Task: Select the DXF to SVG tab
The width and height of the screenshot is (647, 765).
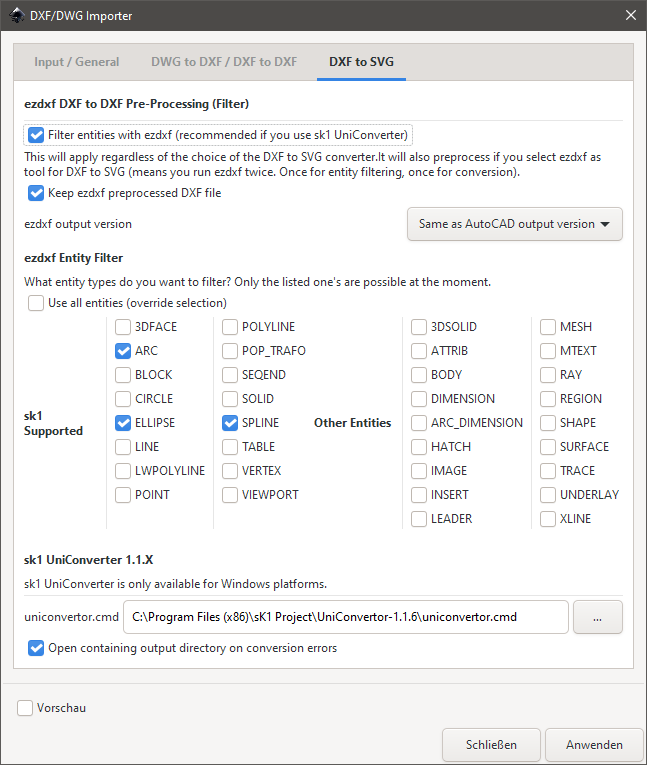Action: coord(361,62)
